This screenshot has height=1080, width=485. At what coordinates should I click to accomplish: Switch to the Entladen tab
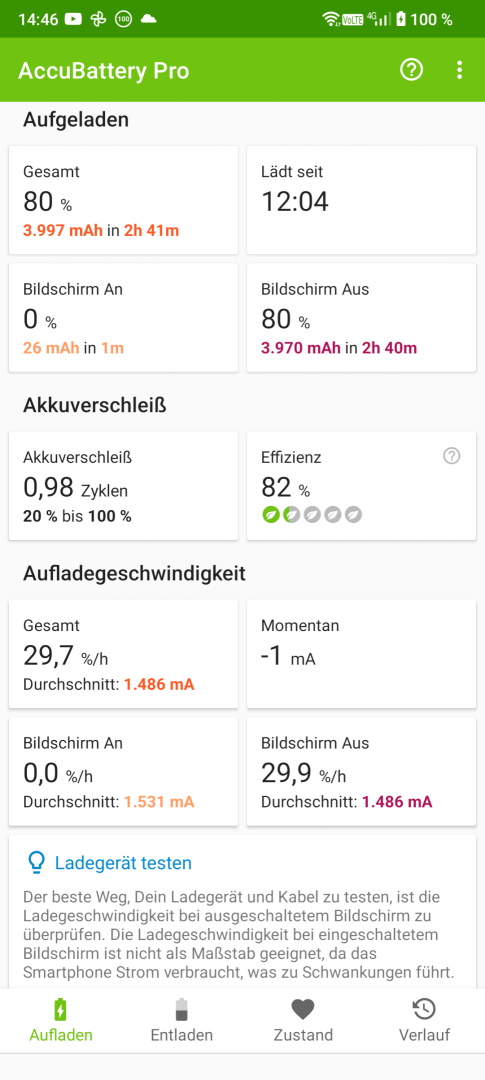tap(181, 1020)
